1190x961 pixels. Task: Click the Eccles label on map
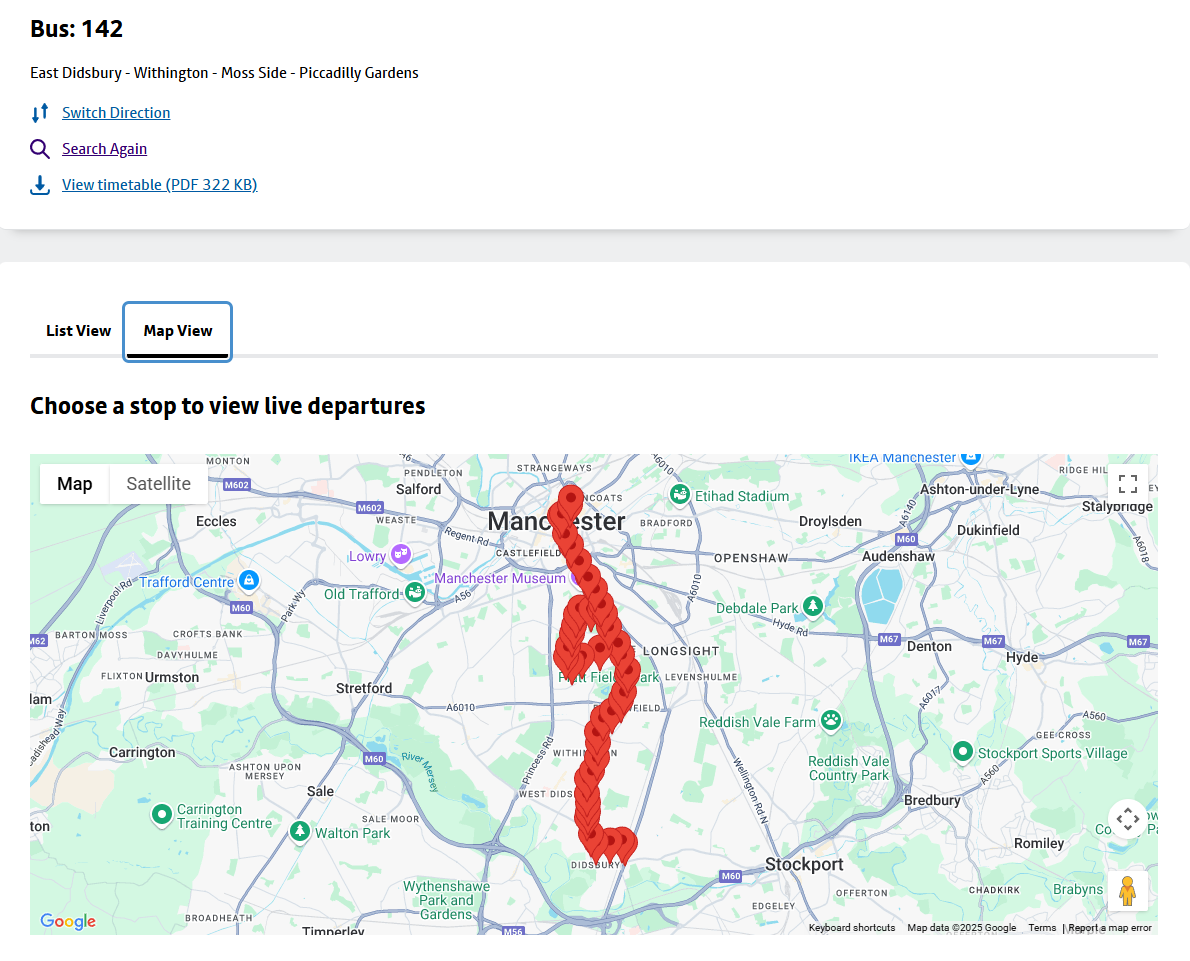coord(216,521)
